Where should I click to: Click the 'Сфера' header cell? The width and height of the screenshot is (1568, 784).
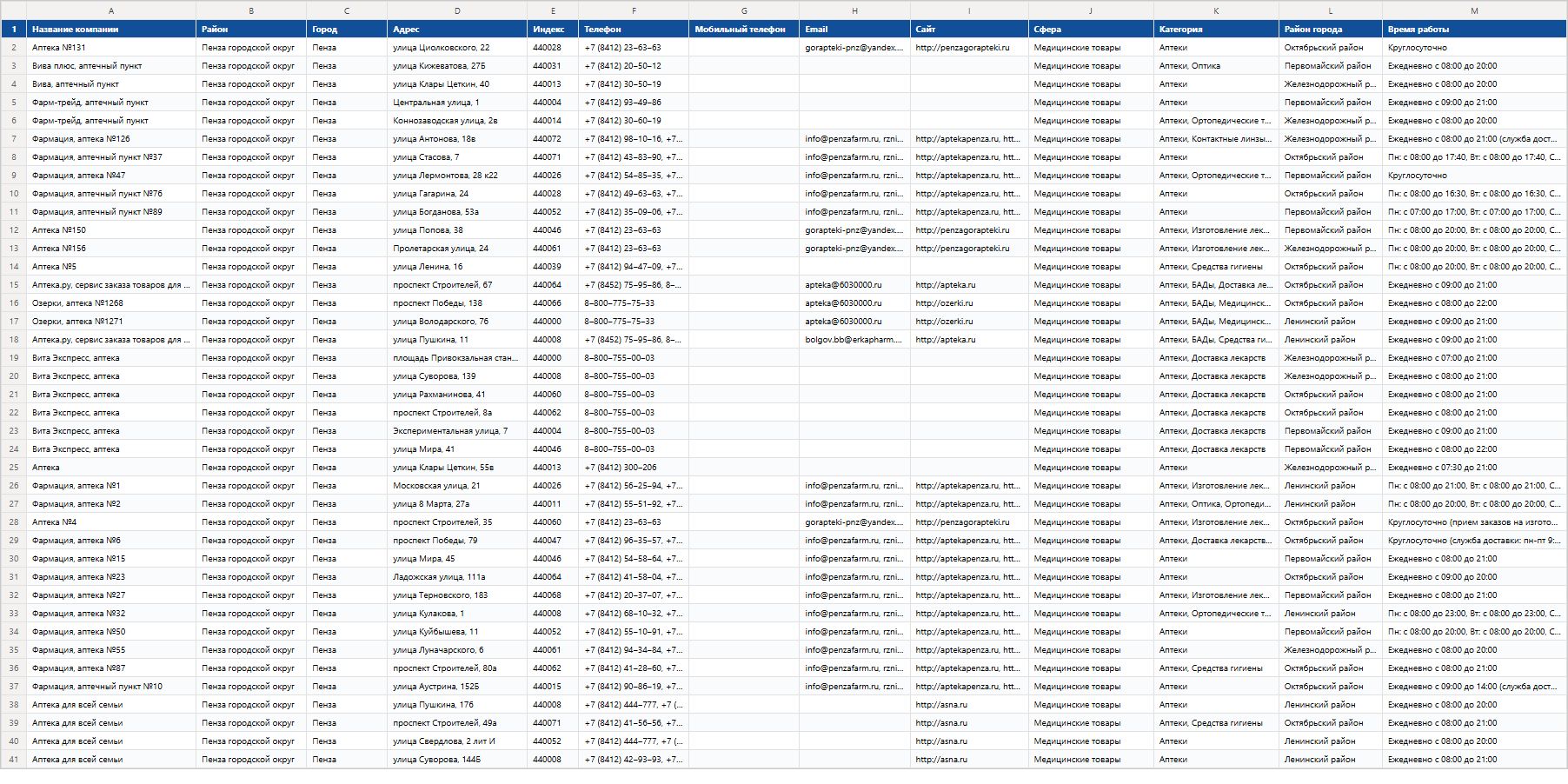tap(1091, 29)
